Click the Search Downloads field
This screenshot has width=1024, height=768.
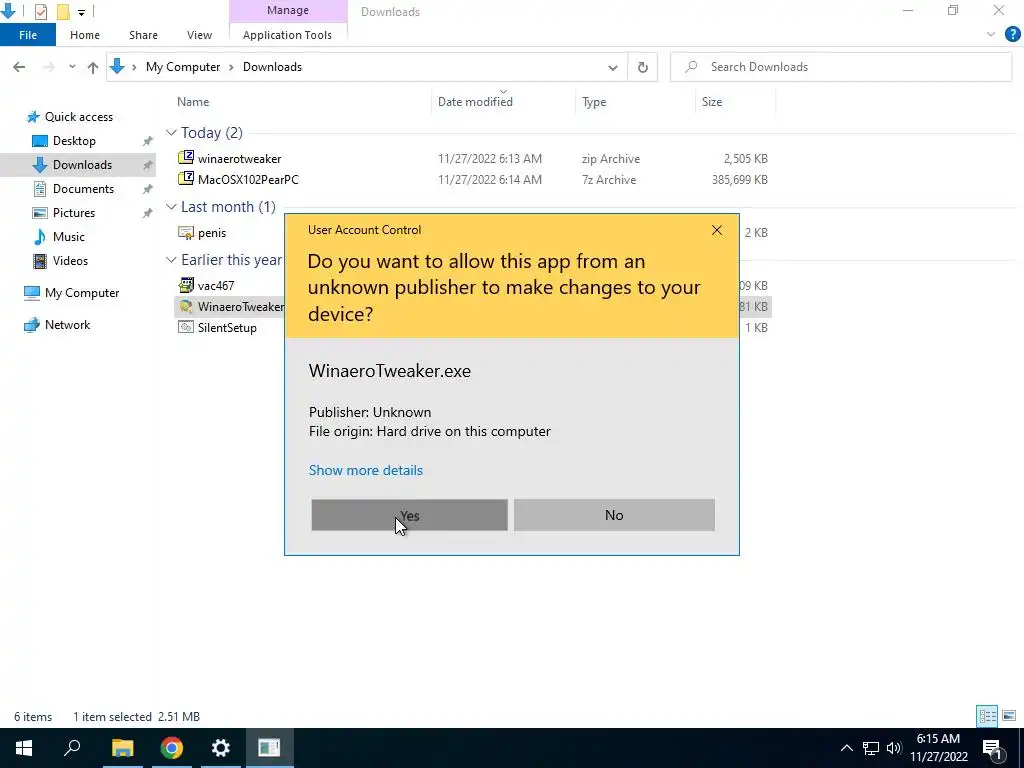[841, 67]
